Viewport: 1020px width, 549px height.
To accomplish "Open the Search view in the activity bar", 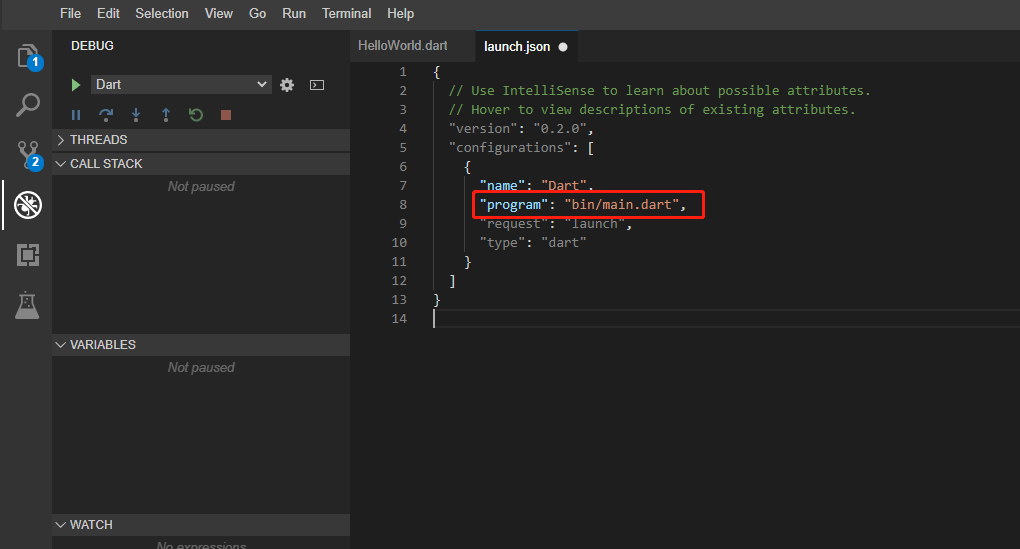I will click(x=28, y=105).
